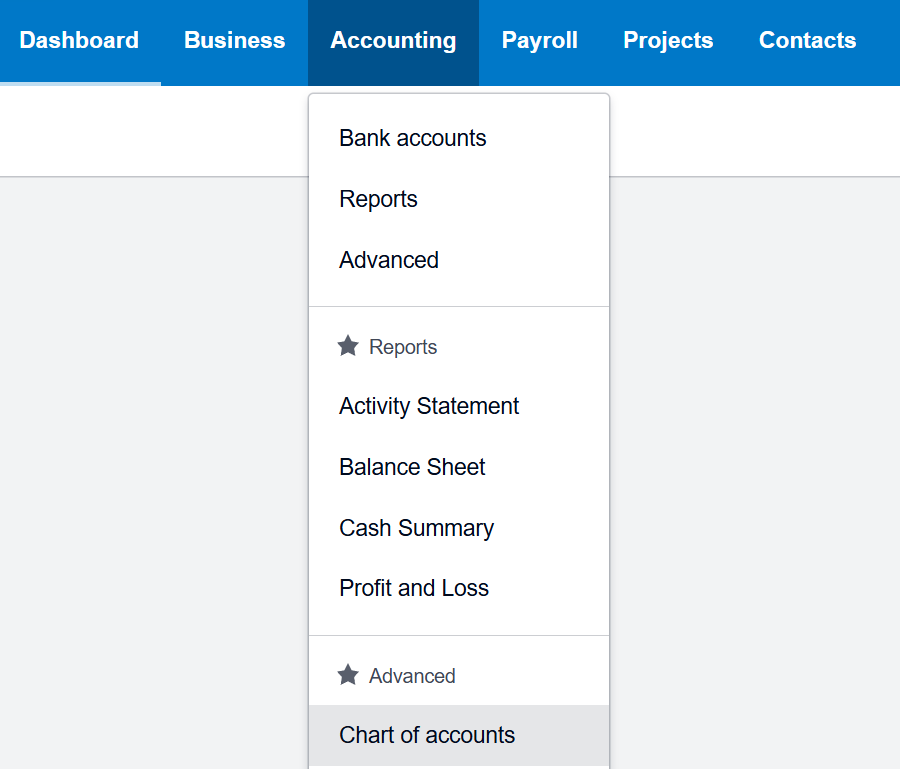Go to the Dashboard tab

79,41
